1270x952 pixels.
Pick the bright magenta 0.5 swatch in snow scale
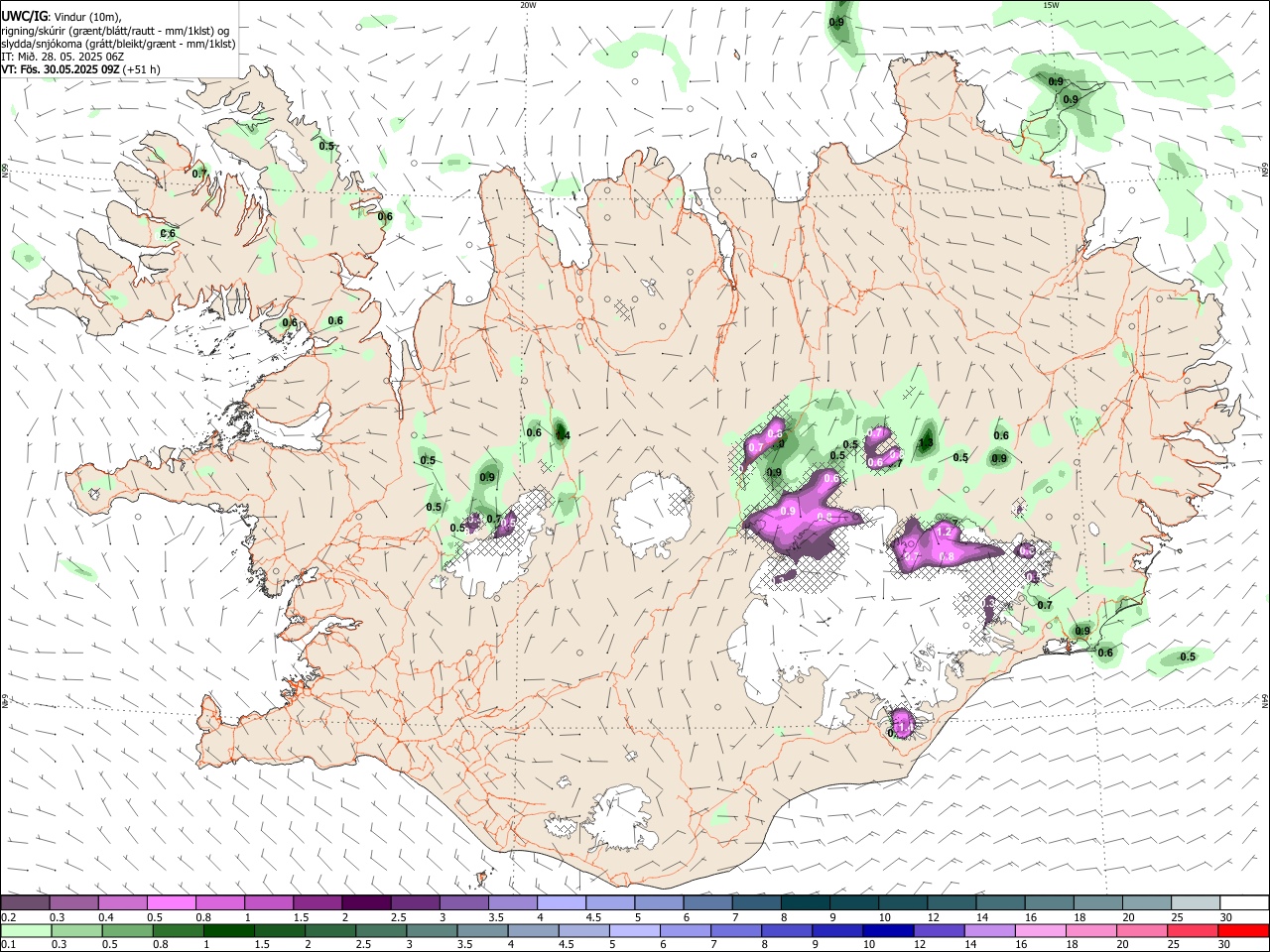[x=171, y=902]
